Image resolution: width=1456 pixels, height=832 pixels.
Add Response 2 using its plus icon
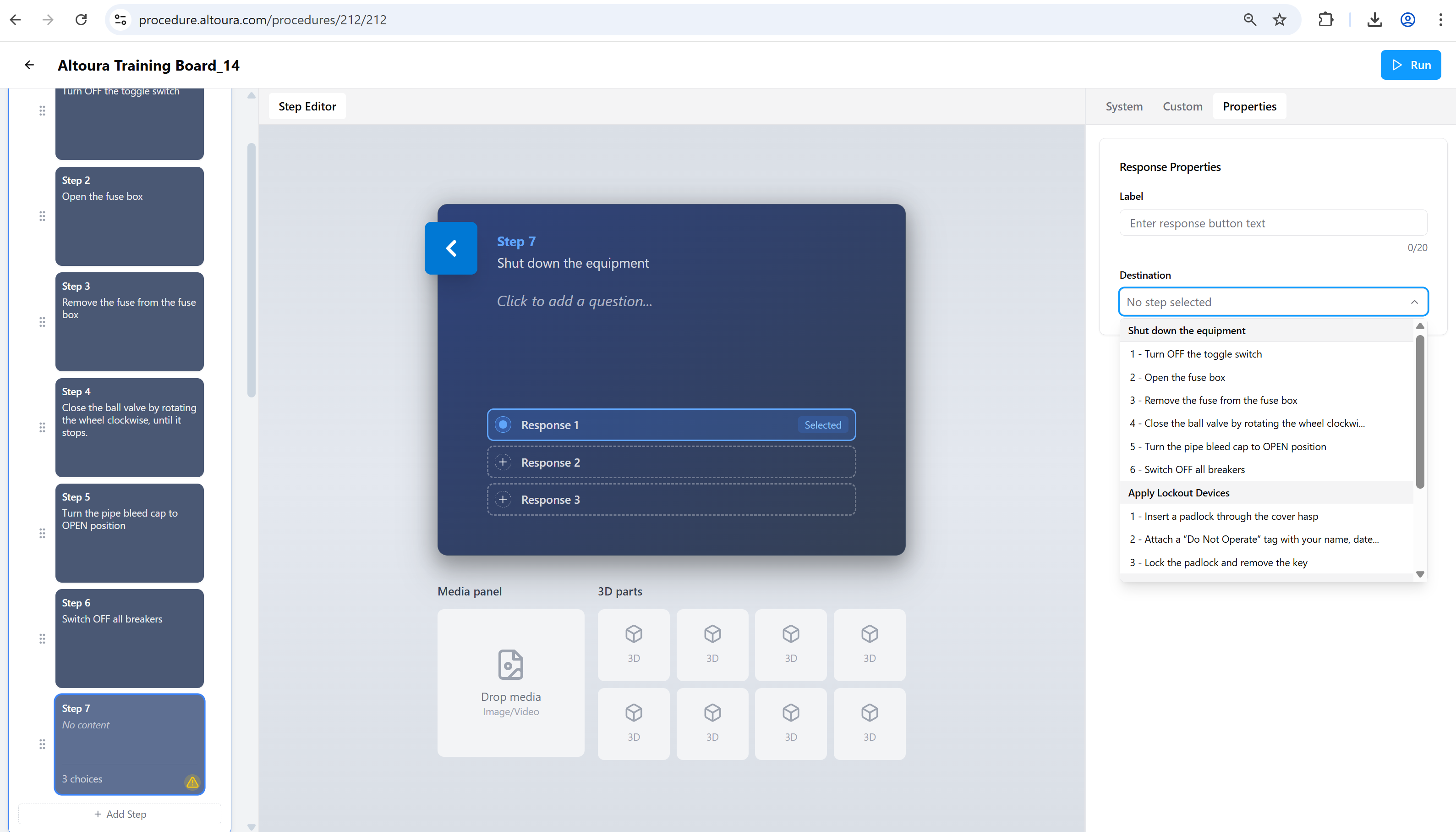(x=503, y=462)
